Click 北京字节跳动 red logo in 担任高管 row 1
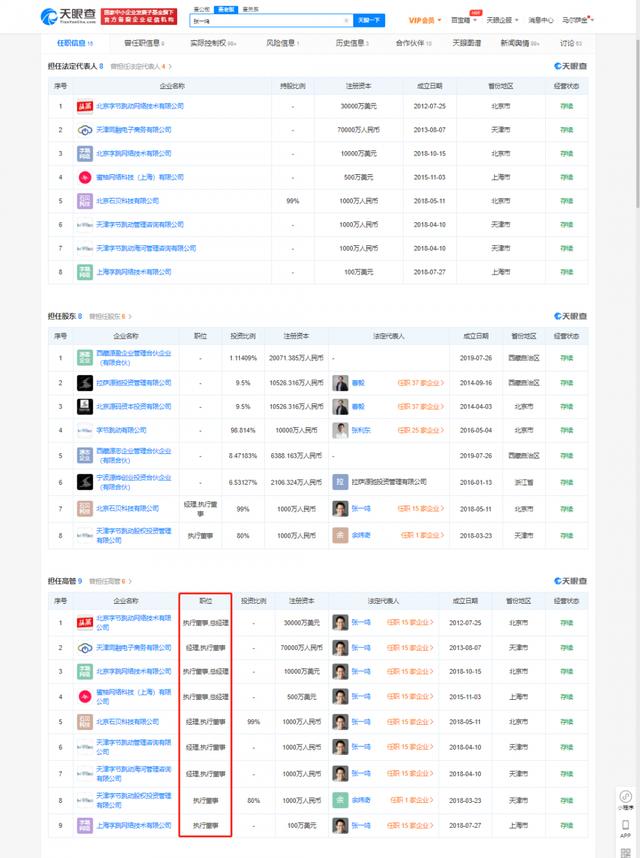 point(84,623)
